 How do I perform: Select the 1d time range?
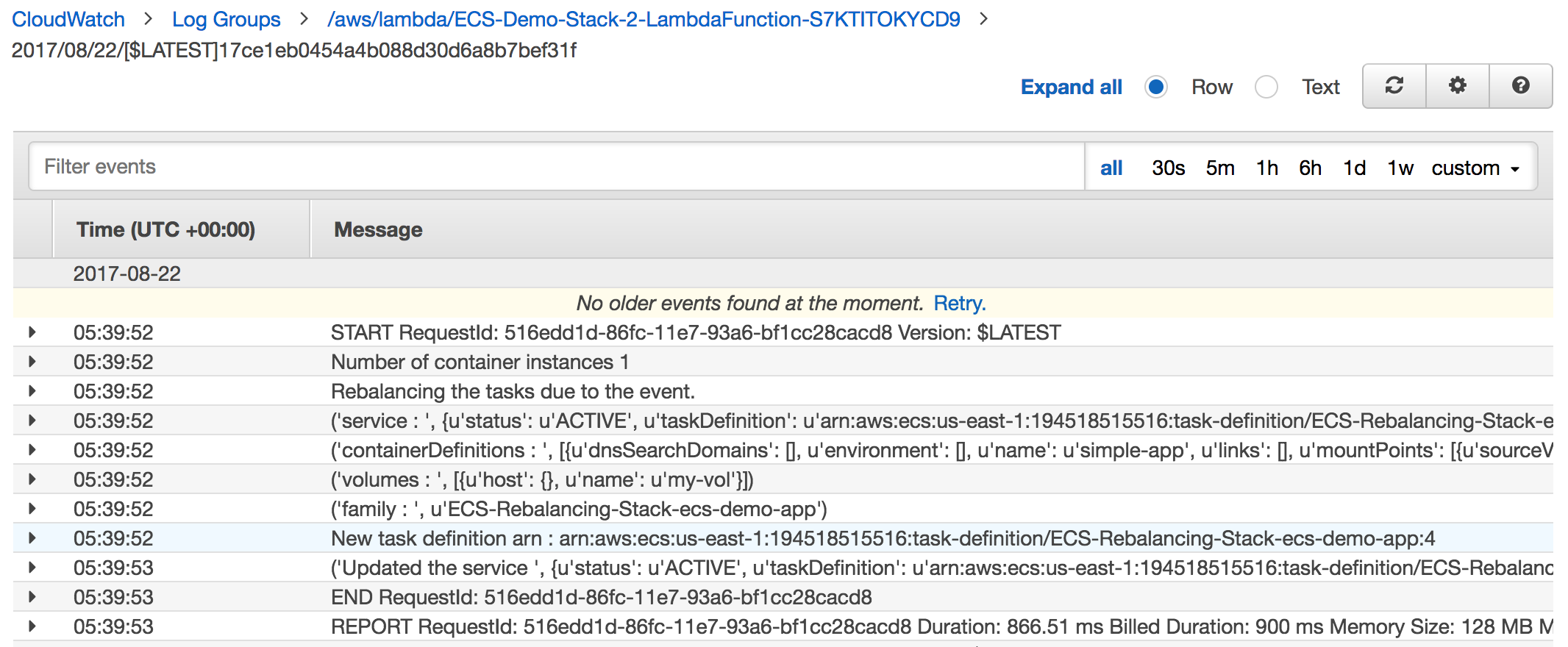[x=1354, y=168]
